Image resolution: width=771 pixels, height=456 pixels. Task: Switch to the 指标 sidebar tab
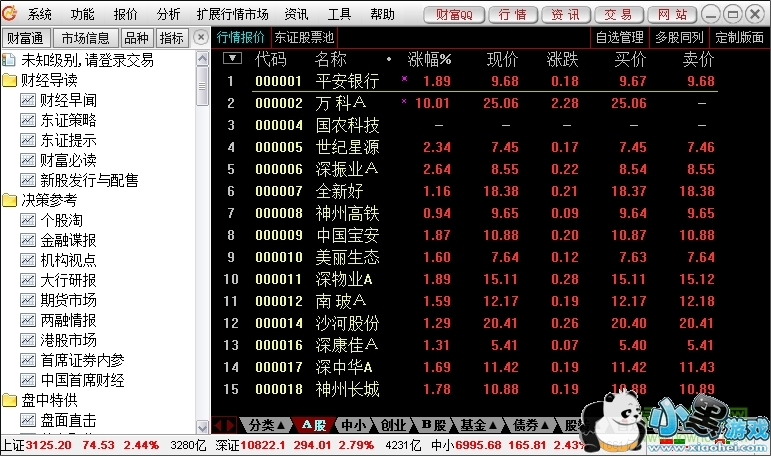click(x=172, y=37)
